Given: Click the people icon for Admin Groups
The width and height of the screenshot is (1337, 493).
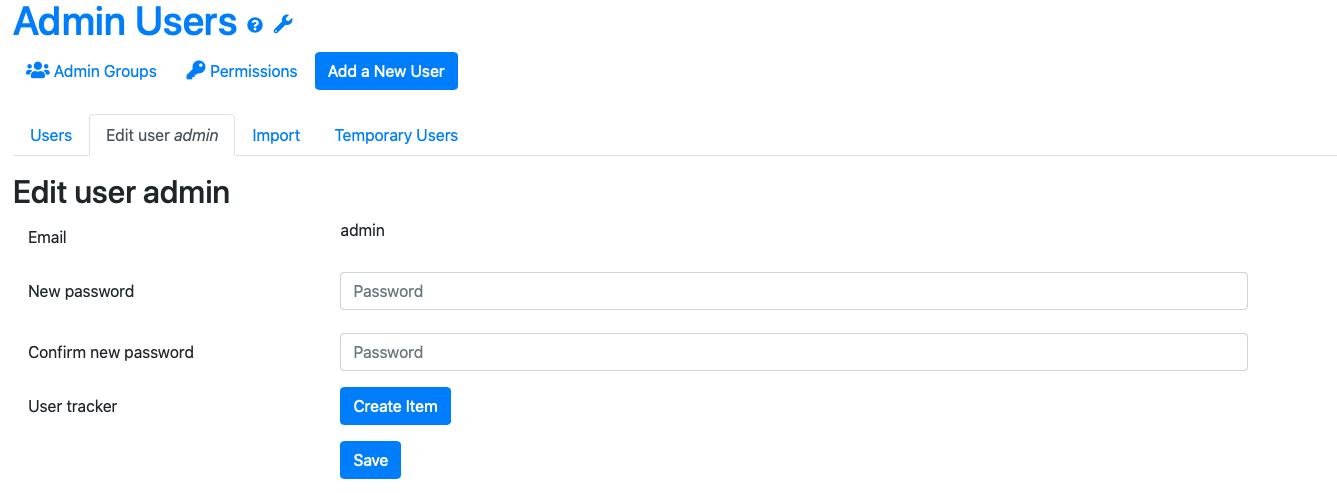Looking at the screenshot, I should 38,71.
